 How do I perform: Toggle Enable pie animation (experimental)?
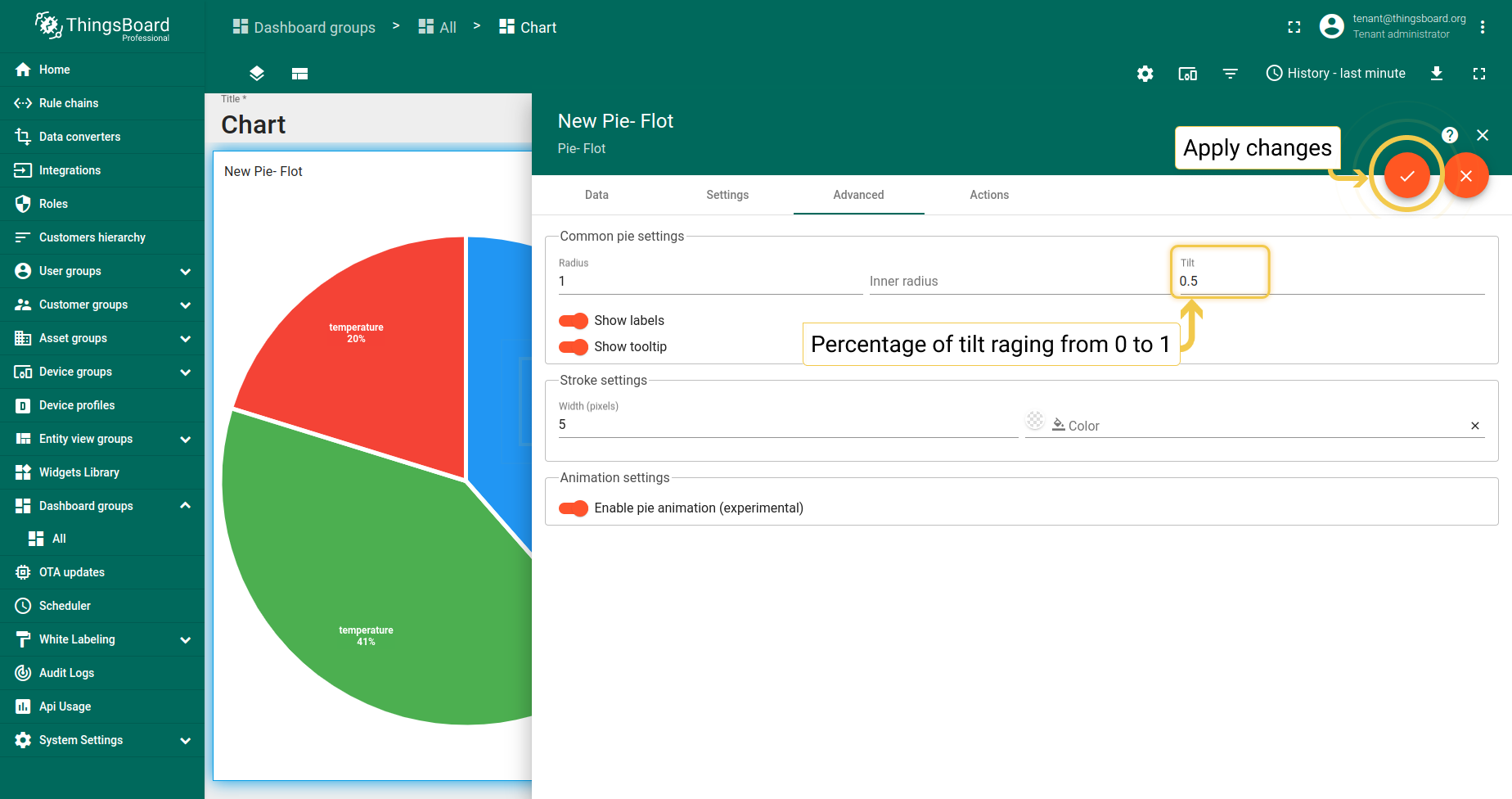[573, 508]
